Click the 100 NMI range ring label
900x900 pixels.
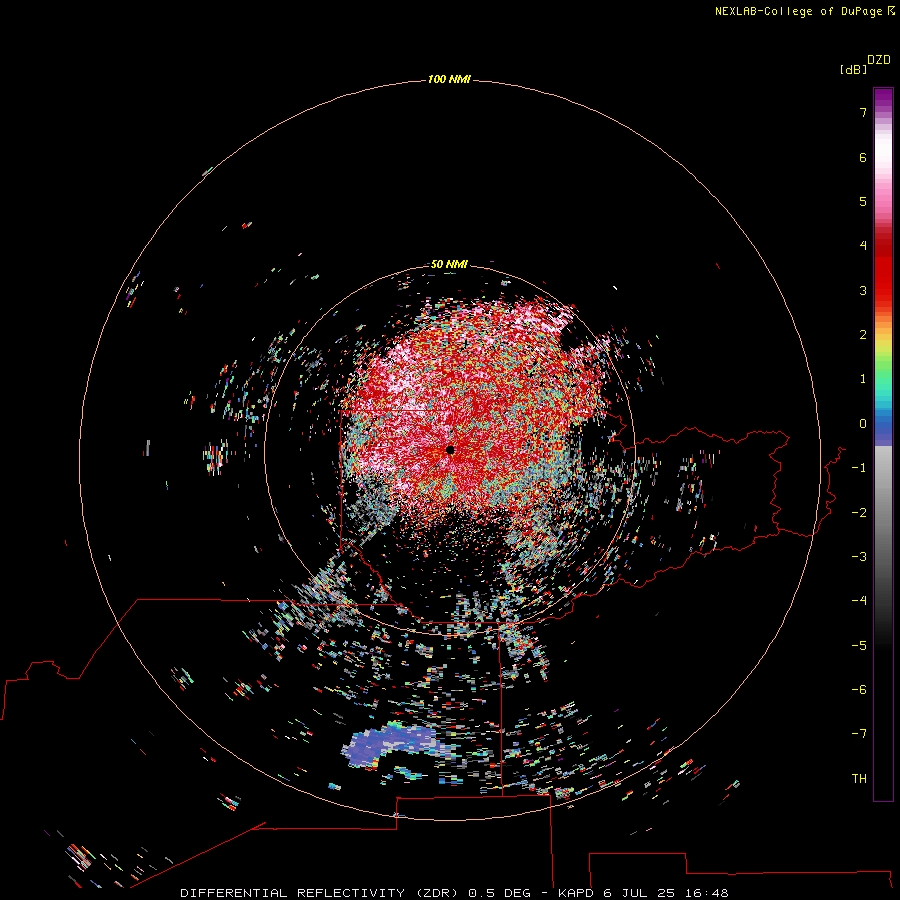(x=449, y=79)
